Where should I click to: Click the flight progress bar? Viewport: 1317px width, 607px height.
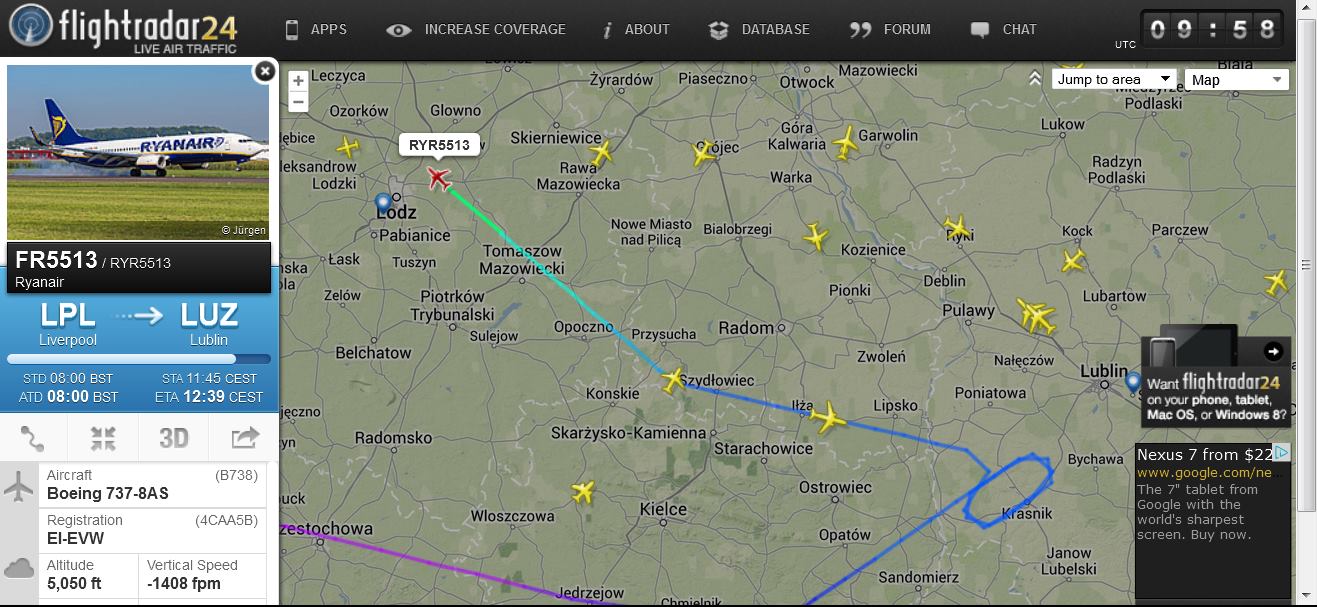point(139,359)
